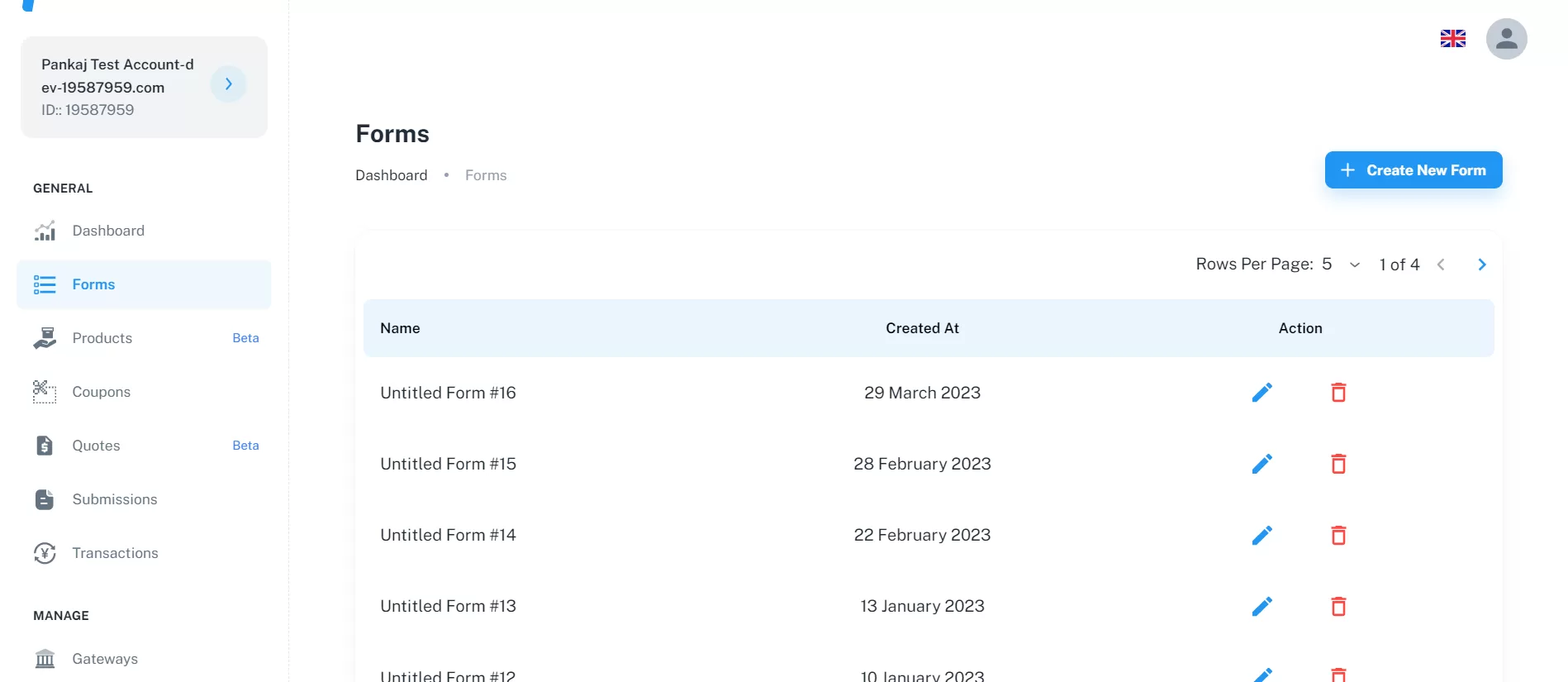The height and width of the screenshot is (682, 1568).
Task: Delete Untitled Form #14 using the trash icon
Action: [1338, 535]
